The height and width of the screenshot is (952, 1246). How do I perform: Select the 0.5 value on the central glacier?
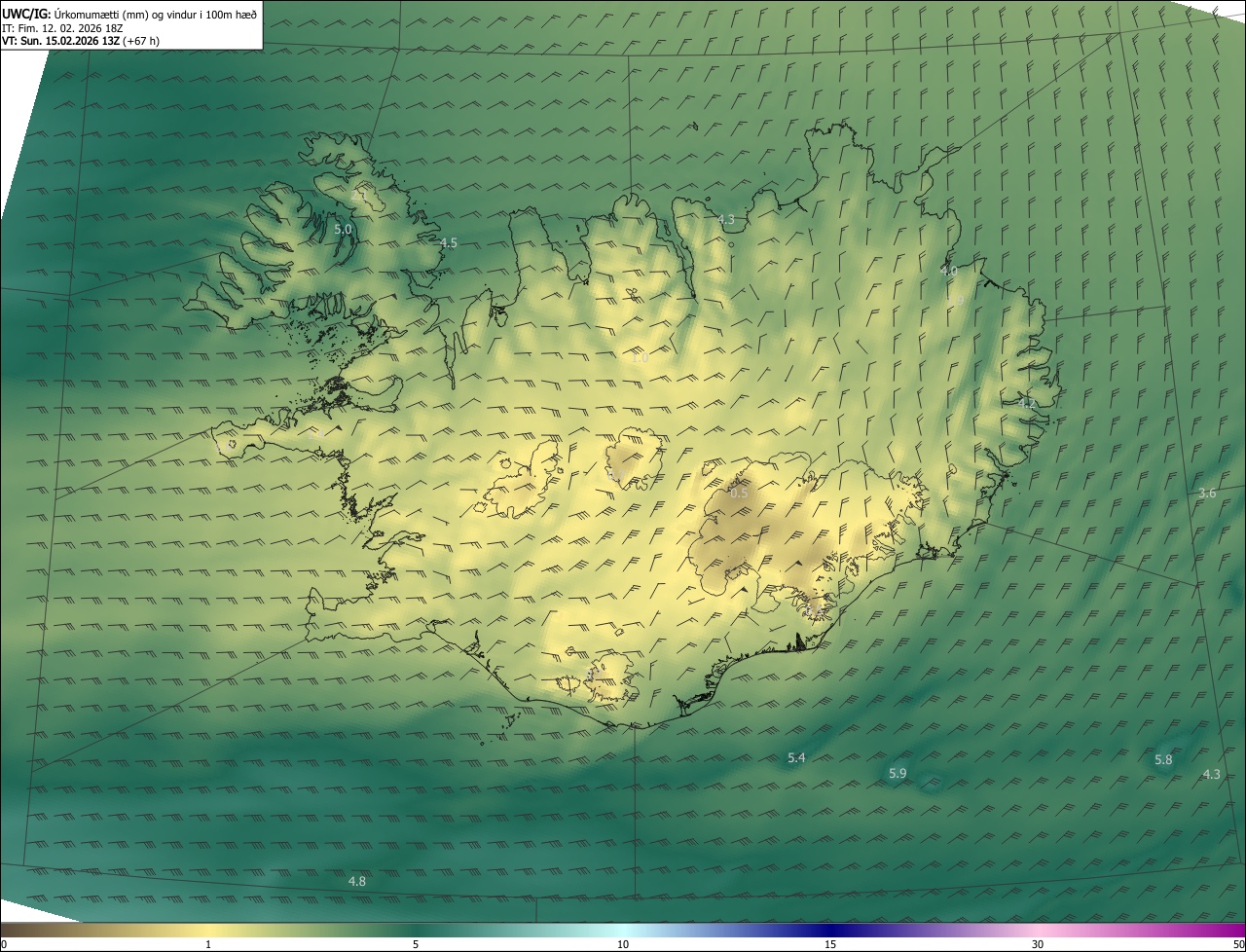point(739,494)
